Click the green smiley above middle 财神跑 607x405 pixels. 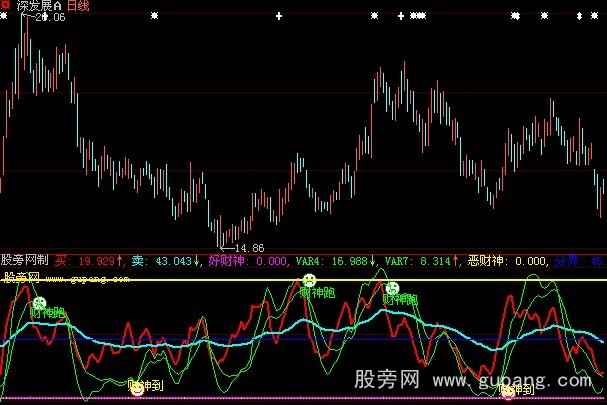[x=309, y=280]
